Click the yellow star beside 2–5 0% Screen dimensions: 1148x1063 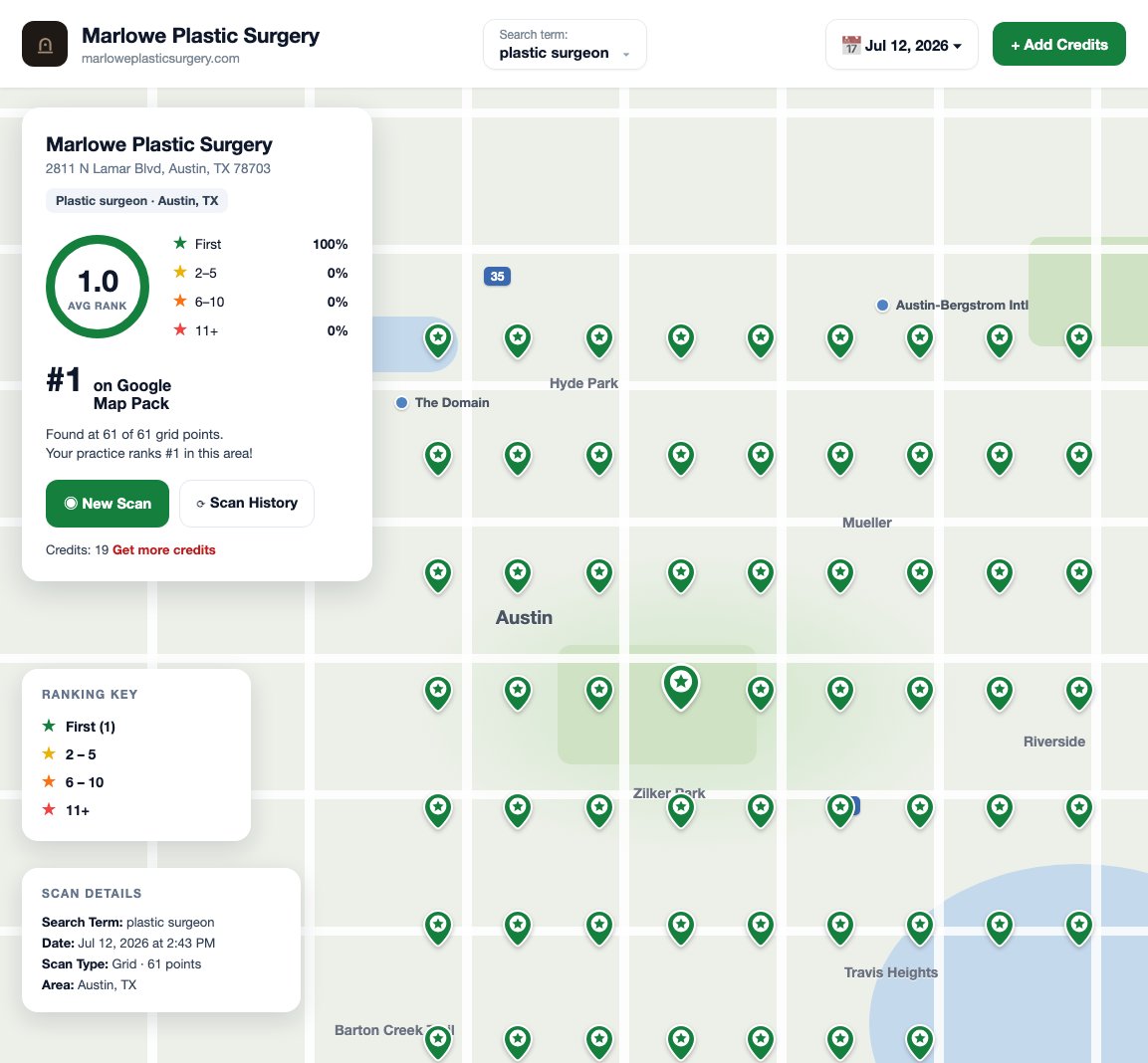pos(180,272)
